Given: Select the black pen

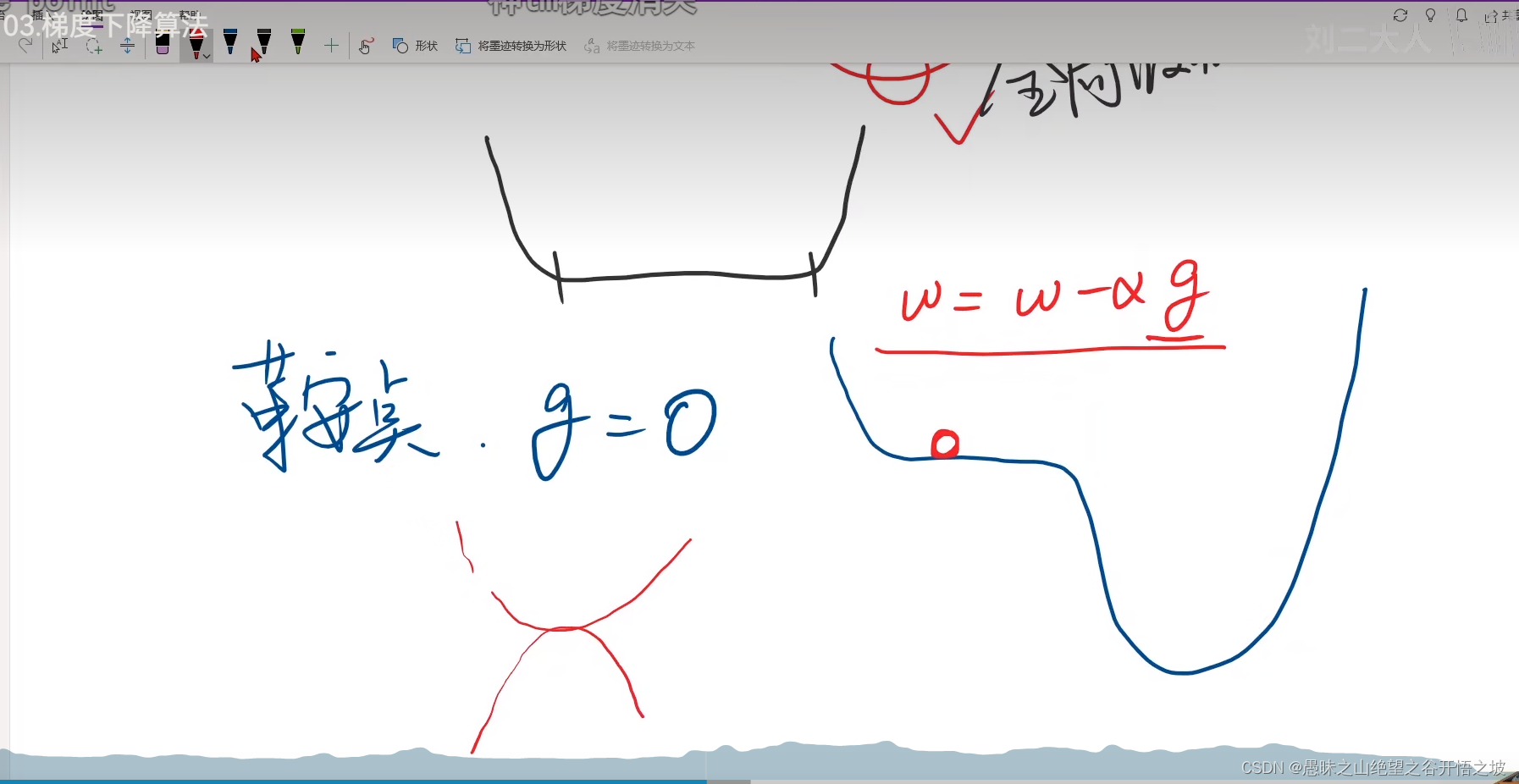Looking at the screenshot, I should (x=264, y=42).
